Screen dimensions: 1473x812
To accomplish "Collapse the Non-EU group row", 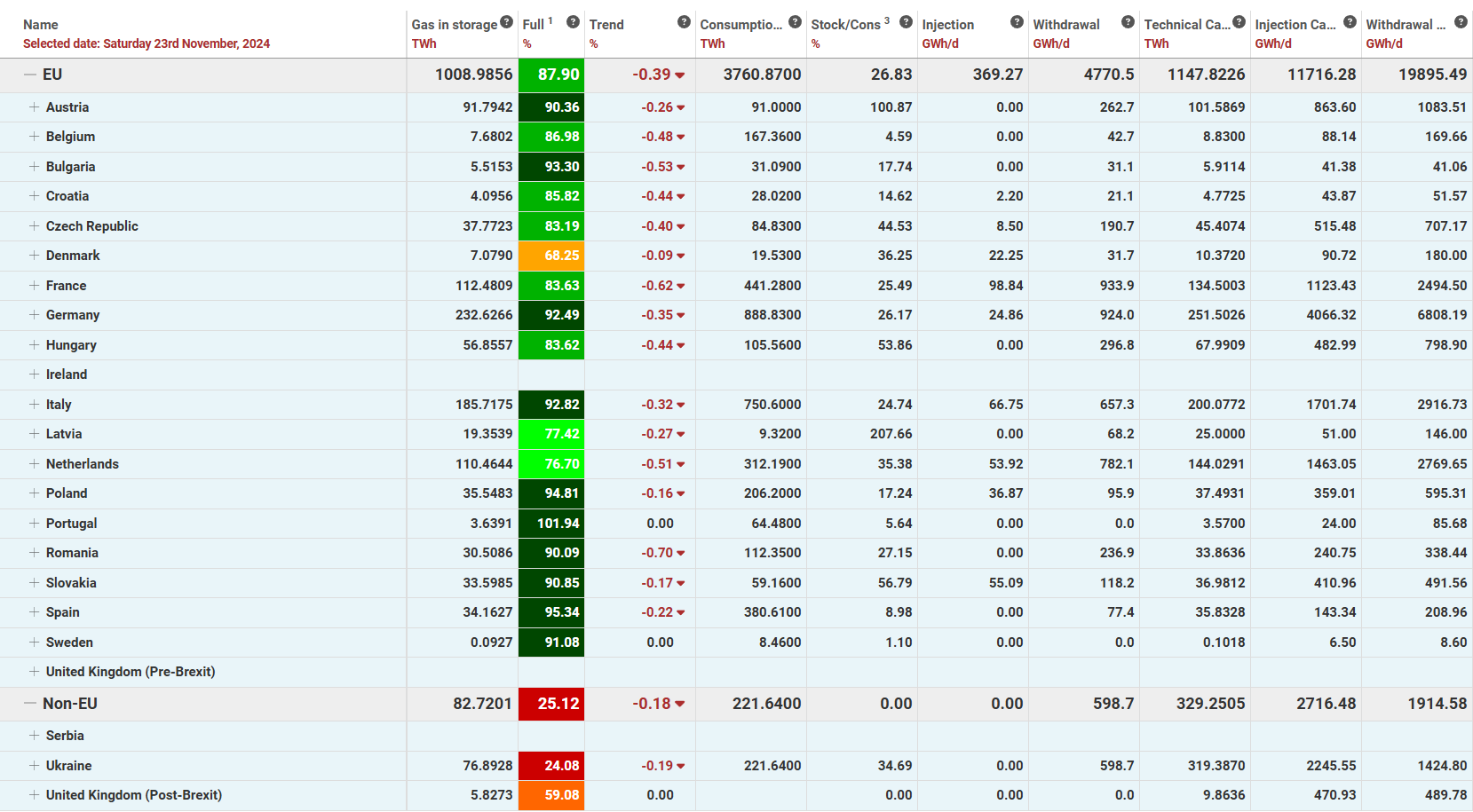I will click(x=30, y=704).
